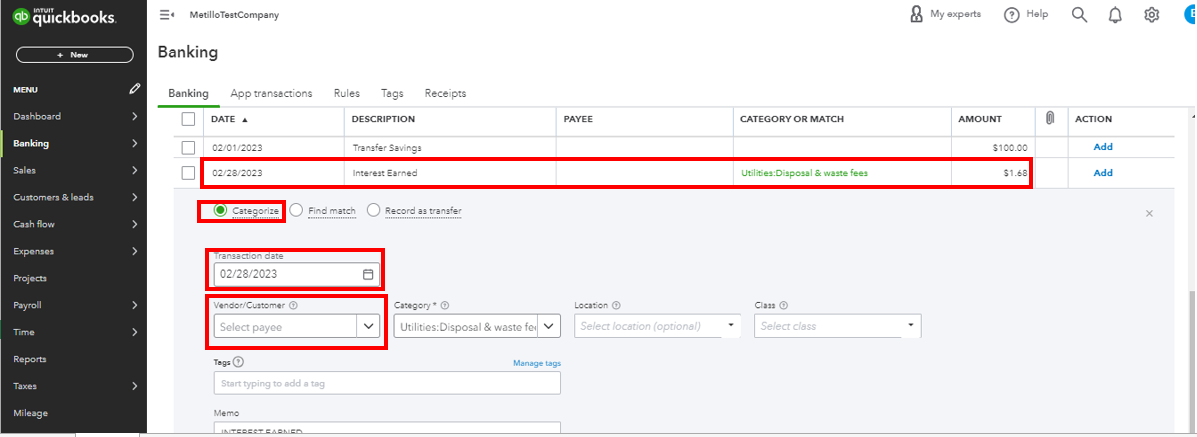Screen dimensions: 1197x437
Task: Click the search magnifier icon
Action: [x=1079, y=15]
